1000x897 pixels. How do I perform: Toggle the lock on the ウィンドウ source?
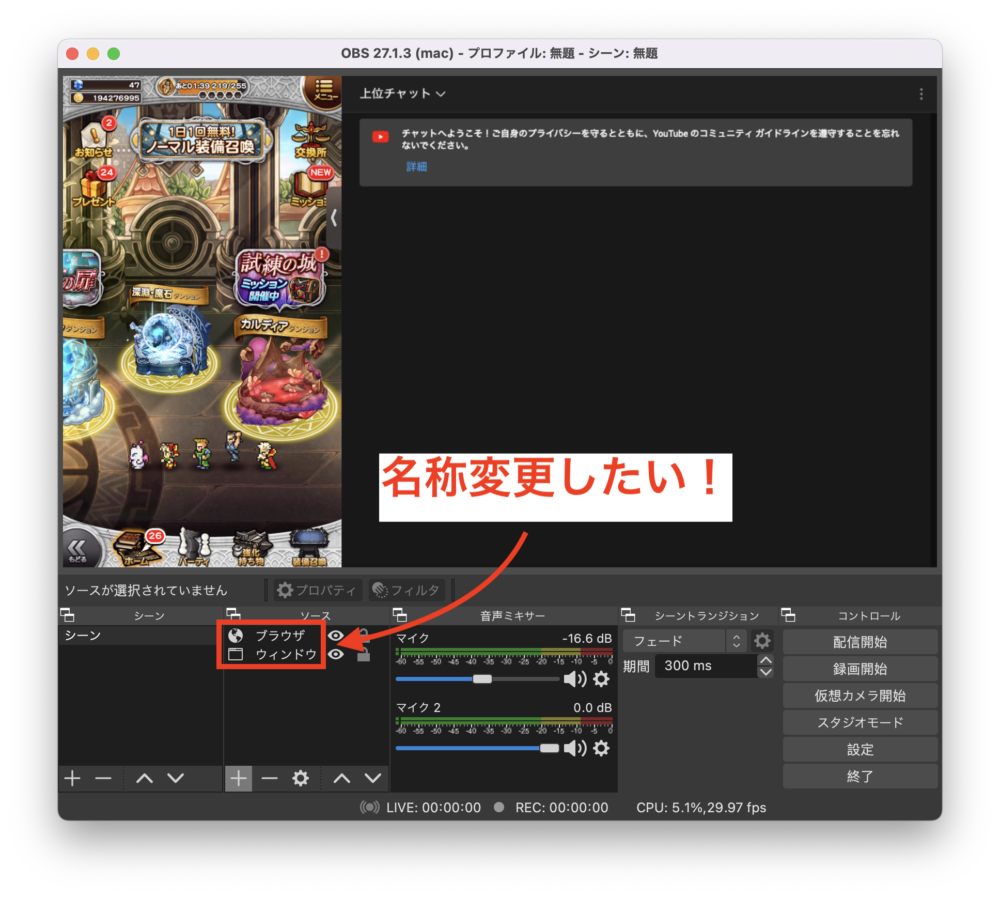click(364, 655)
